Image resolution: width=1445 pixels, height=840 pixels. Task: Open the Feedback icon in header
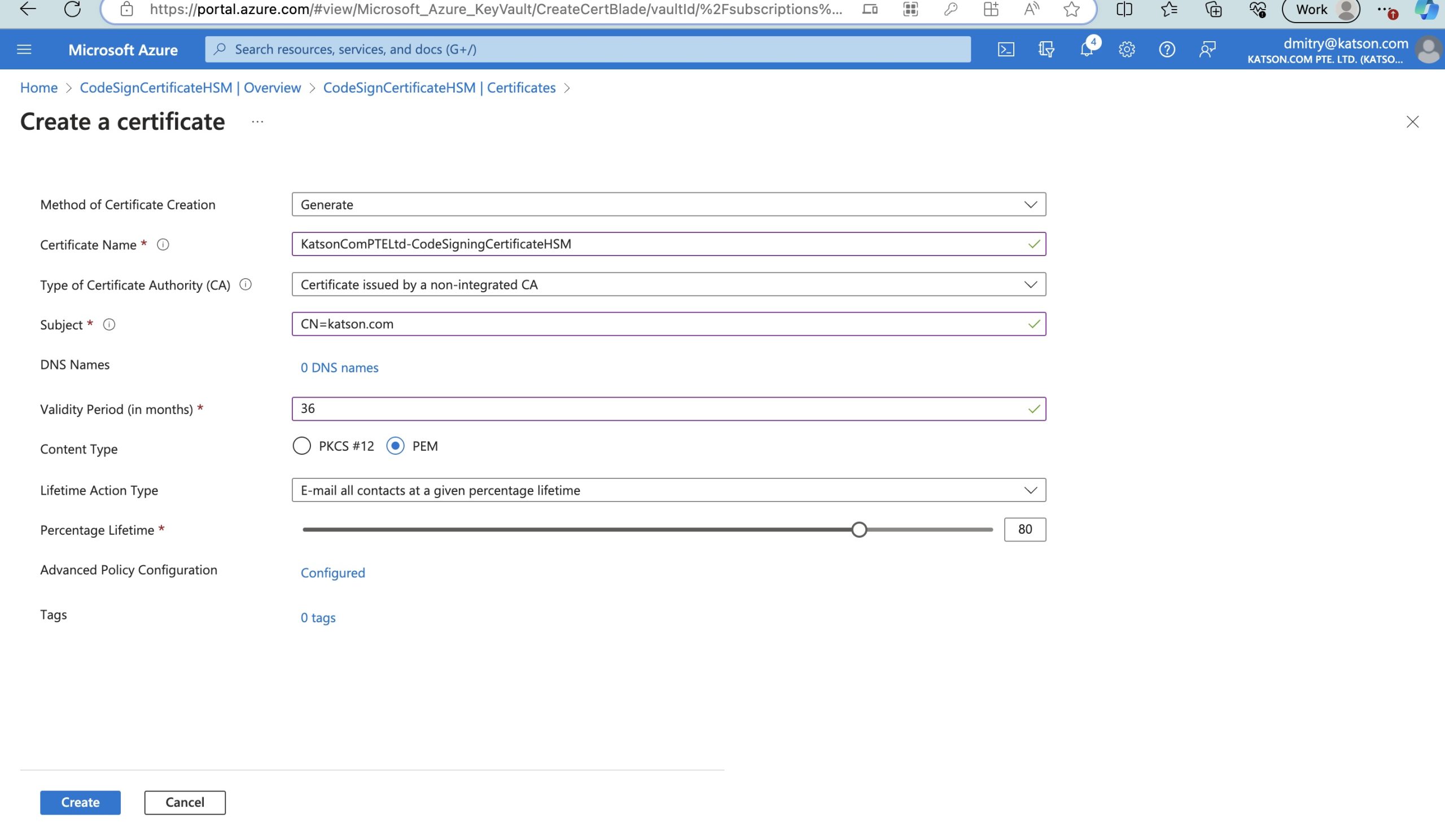[1207, 50]
